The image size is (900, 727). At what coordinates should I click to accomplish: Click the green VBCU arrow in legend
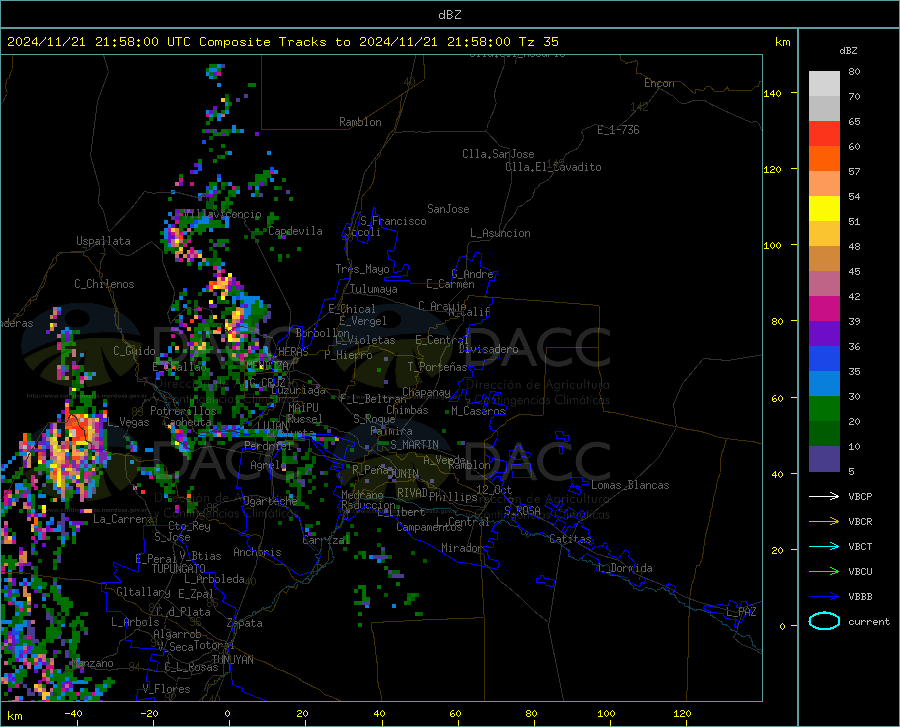tap(824, 572)
